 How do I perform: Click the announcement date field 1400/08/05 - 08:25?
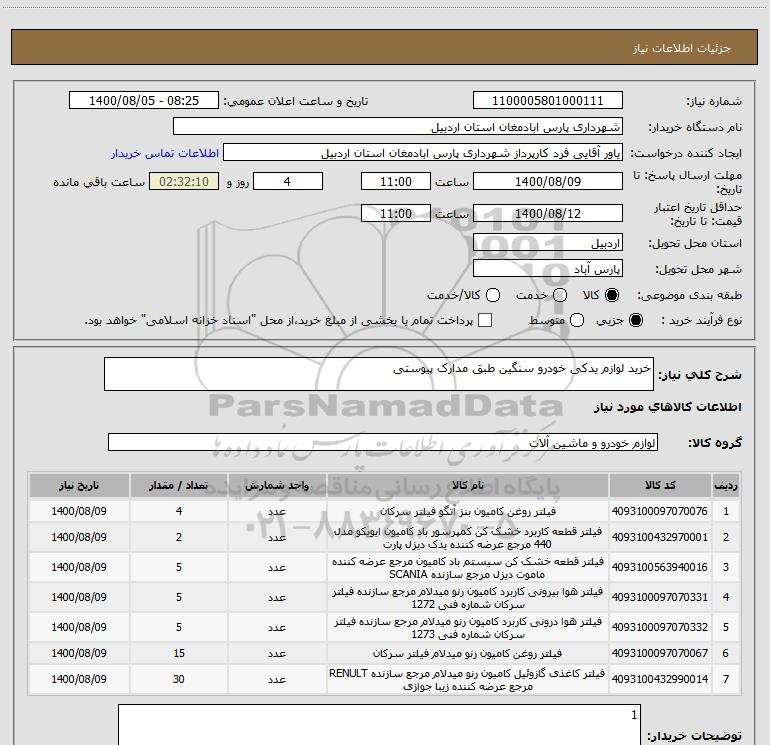[x=144, y=101]
